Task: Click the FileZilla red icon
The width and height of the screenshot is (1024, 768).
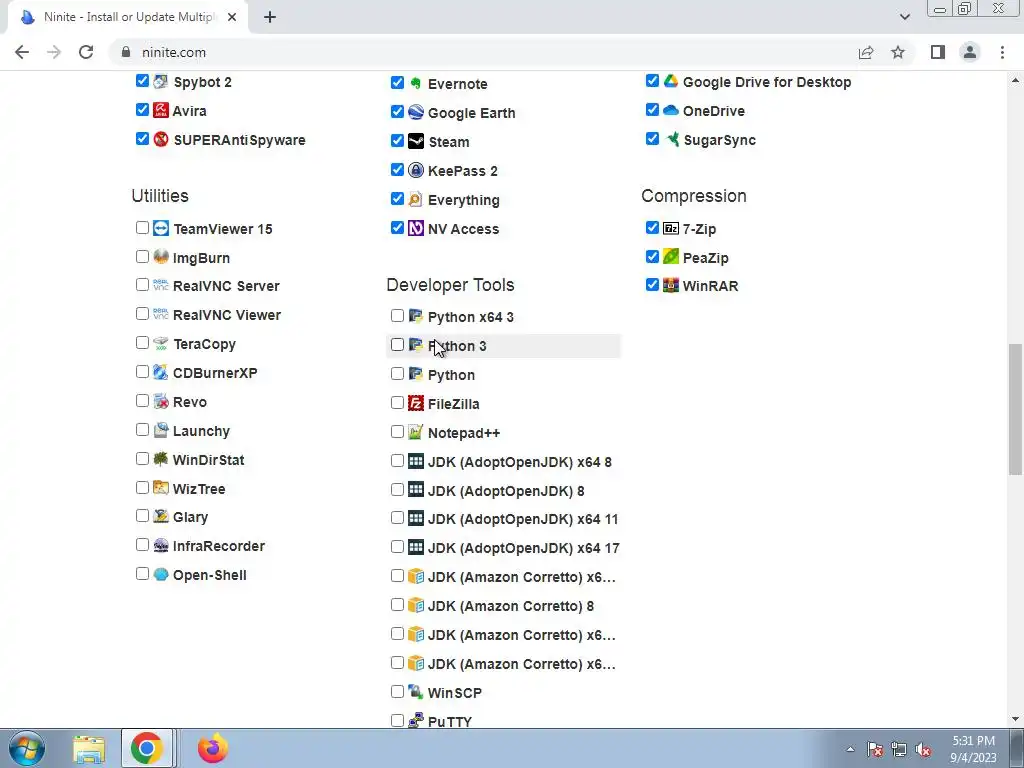Action: point(416,404)
